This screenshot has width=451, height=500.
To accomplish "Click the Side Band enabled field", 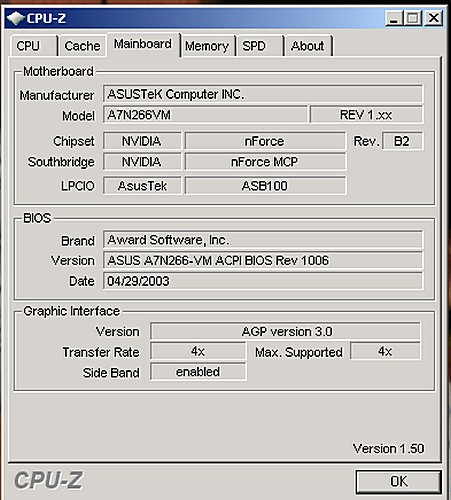I will [198, 372].
